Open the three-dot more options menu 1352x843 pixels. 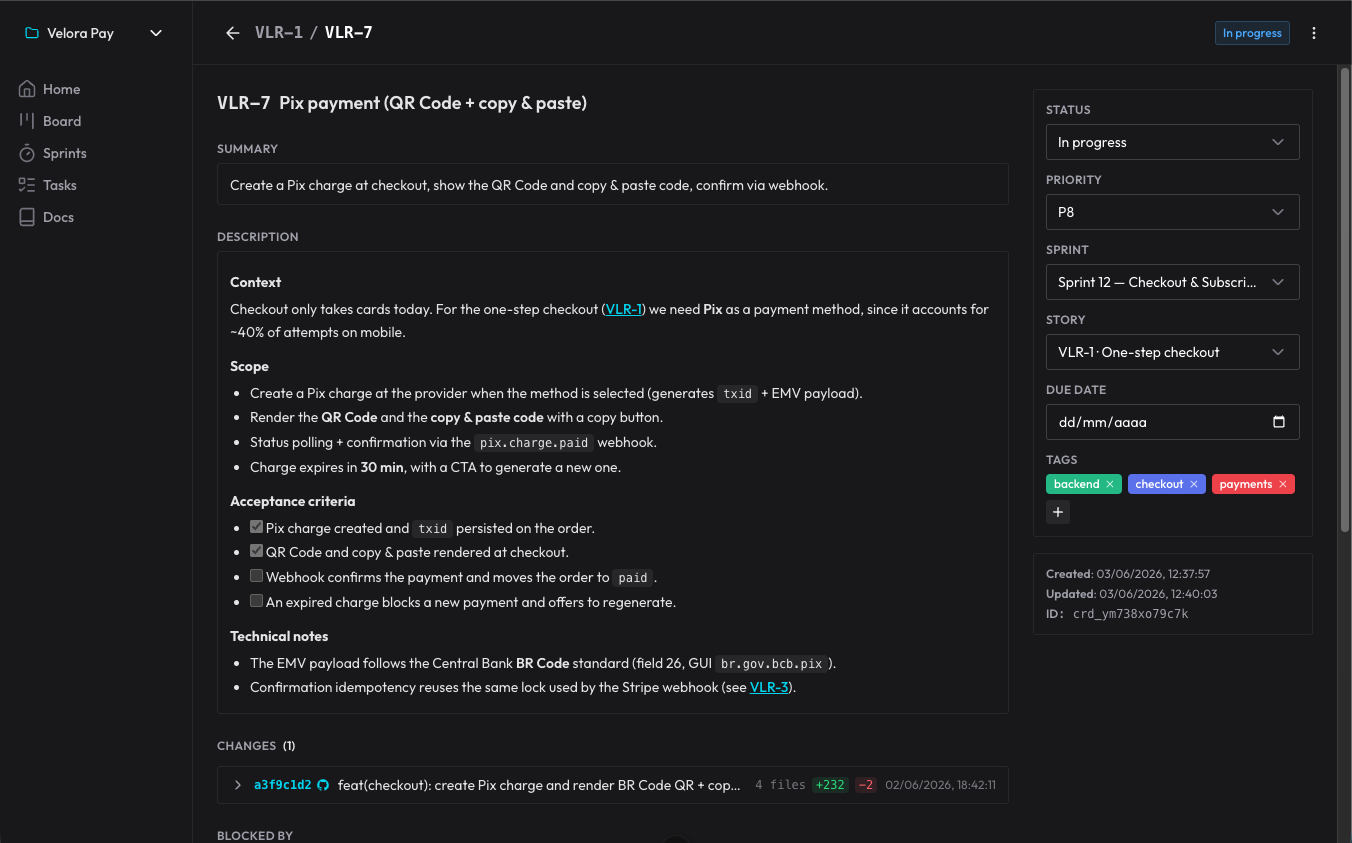tap(1314, 33)
